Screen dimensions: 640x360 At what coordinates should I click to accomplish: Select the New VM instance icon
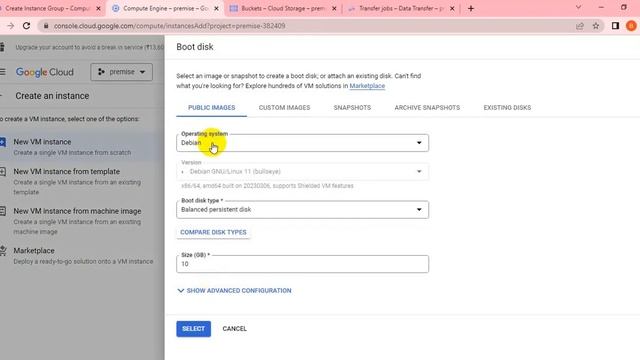coord(2,142)
